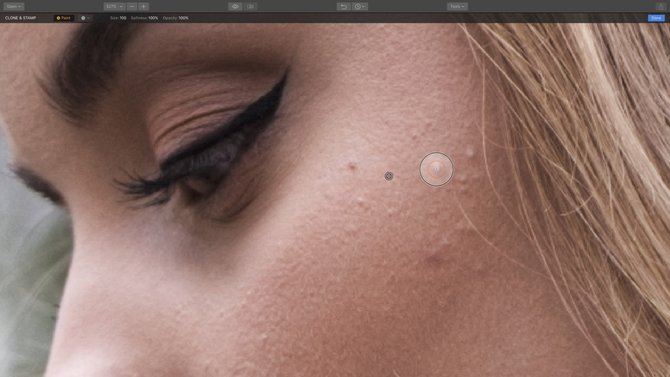Toggle the eye preview icon
Viewport: 670px width, 377px height.
235,6
